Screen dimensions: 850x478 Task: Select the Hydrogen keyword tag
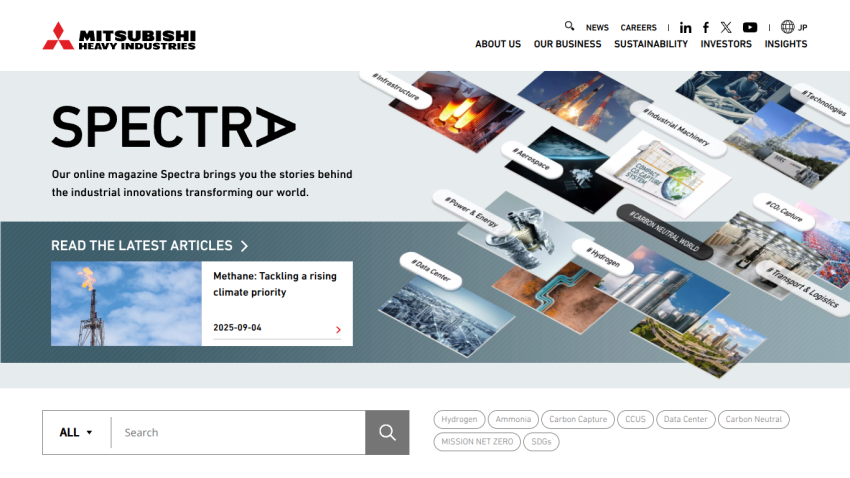tap(459, 419)
